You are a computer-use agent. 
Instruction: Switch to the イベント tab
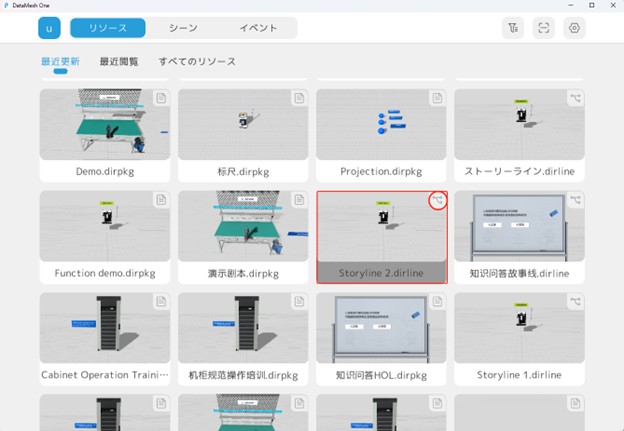[x=258, y=28]
